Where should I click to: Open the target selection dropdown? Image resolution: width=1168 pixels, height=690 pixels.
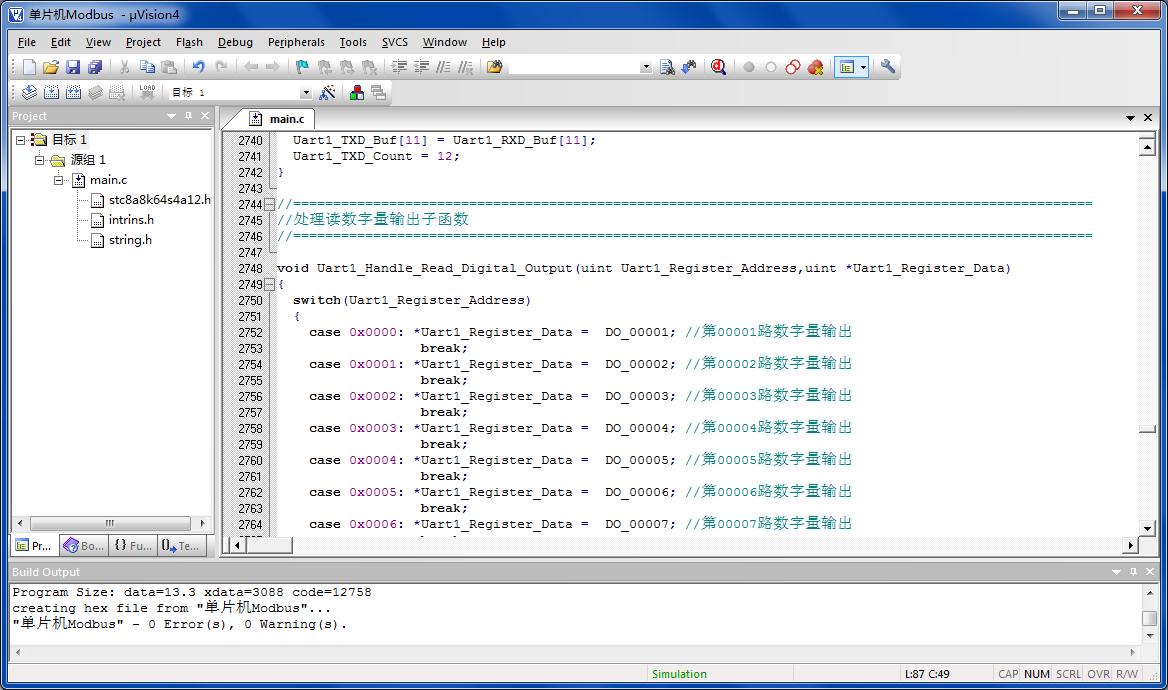point(305,92)
